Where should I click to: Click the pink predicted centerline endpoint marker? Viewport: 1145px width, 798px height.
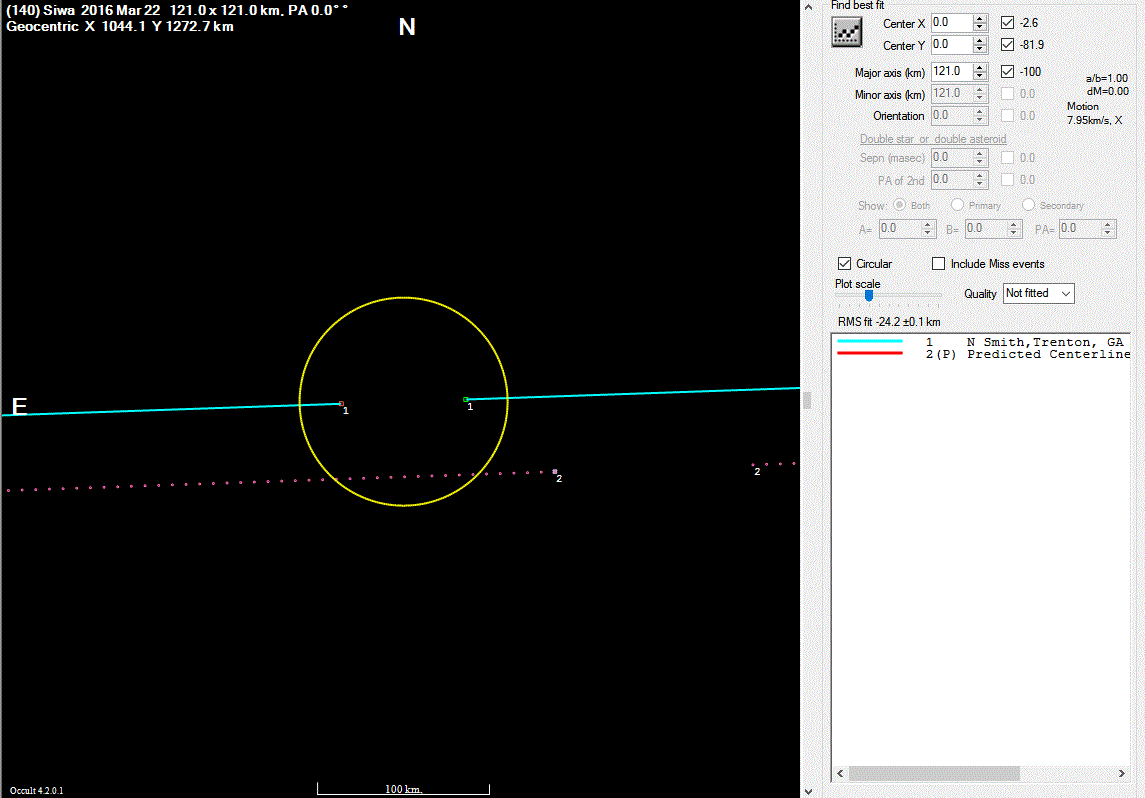coord(555,471)
